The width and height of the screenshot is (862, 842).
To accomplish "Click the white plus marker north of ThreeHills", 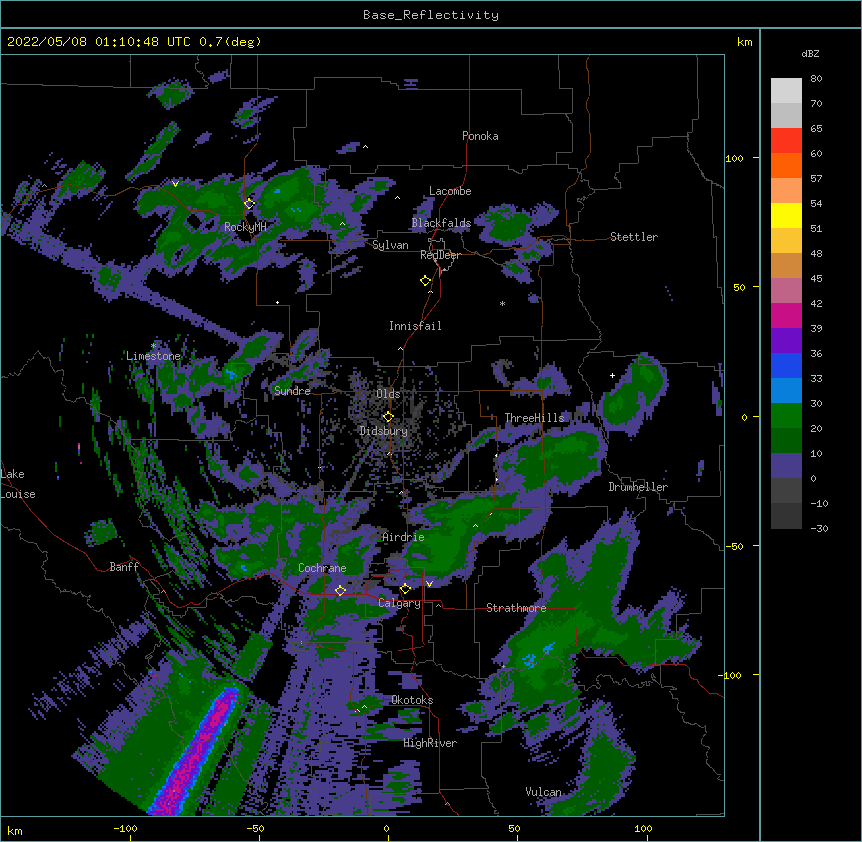I will (x=612, y=375).
